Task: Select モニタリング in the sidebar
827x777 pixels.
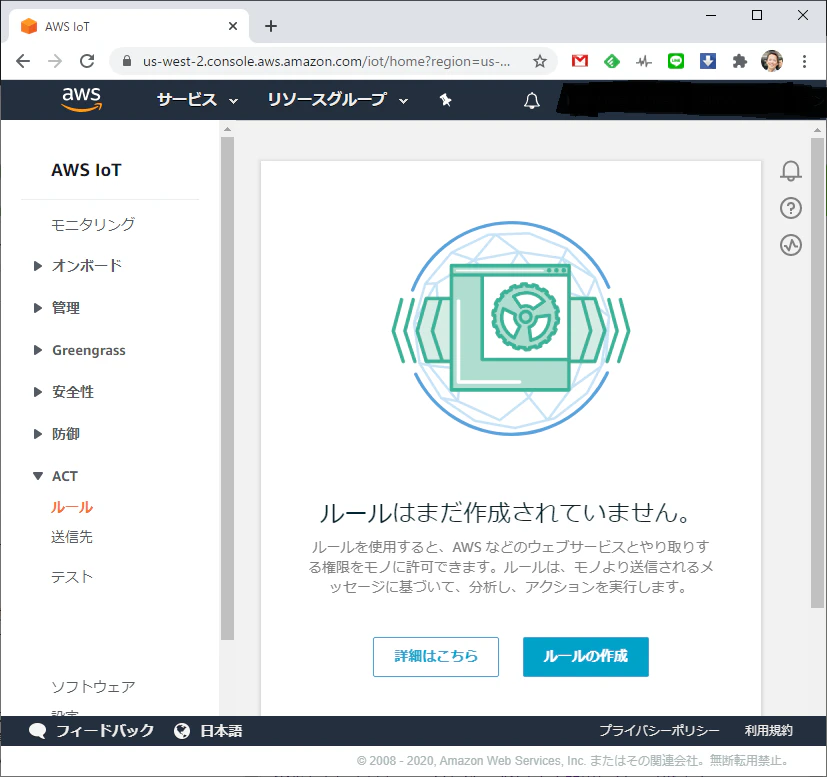Action: [93, 224]
